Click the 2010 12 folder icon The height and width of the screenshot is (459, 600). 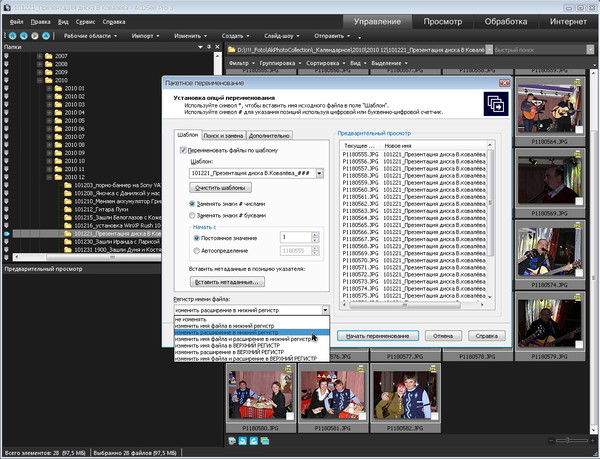click(58, 177)
